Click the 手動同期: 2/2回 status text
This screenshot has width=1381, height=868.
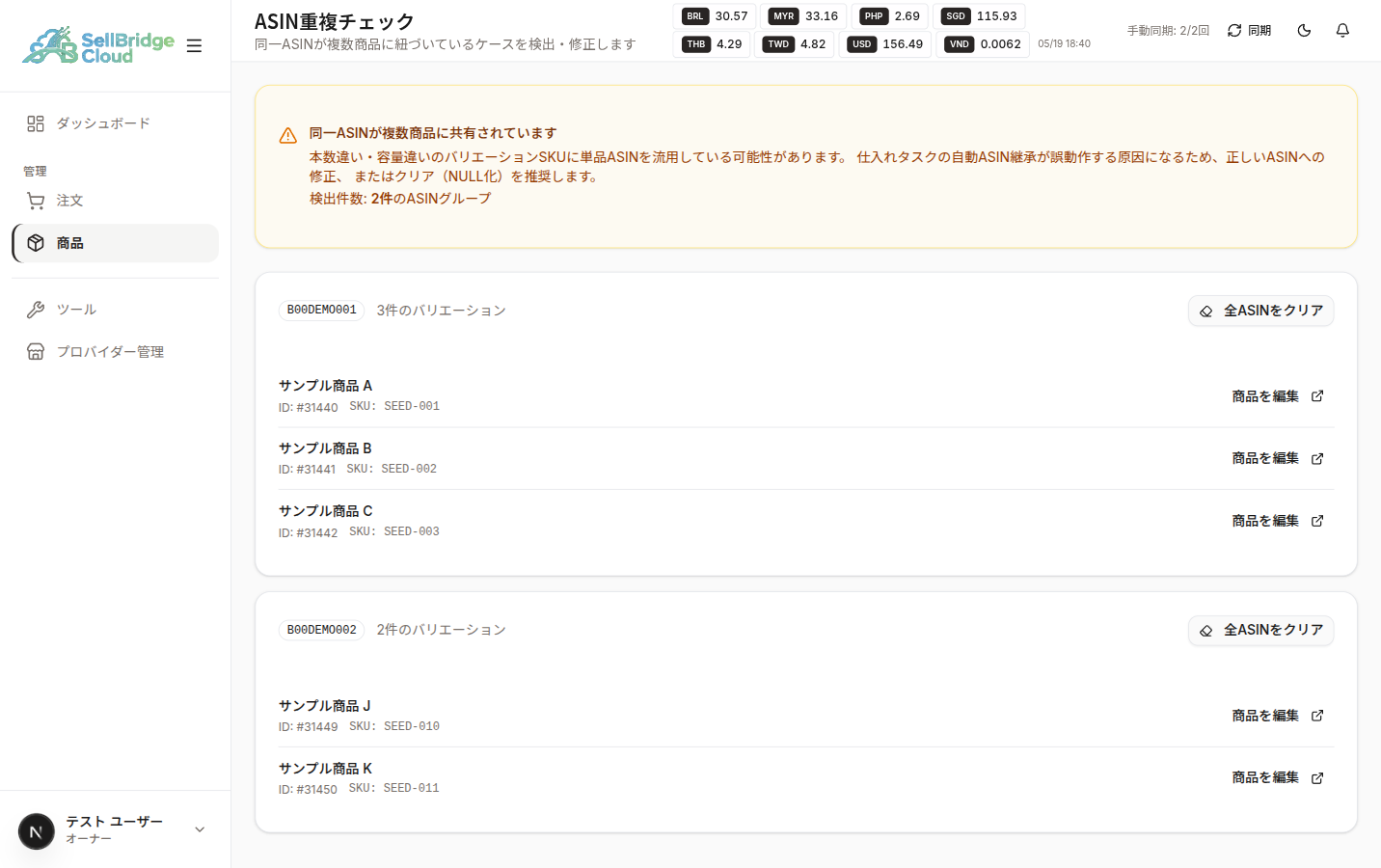coord(1168,31)
